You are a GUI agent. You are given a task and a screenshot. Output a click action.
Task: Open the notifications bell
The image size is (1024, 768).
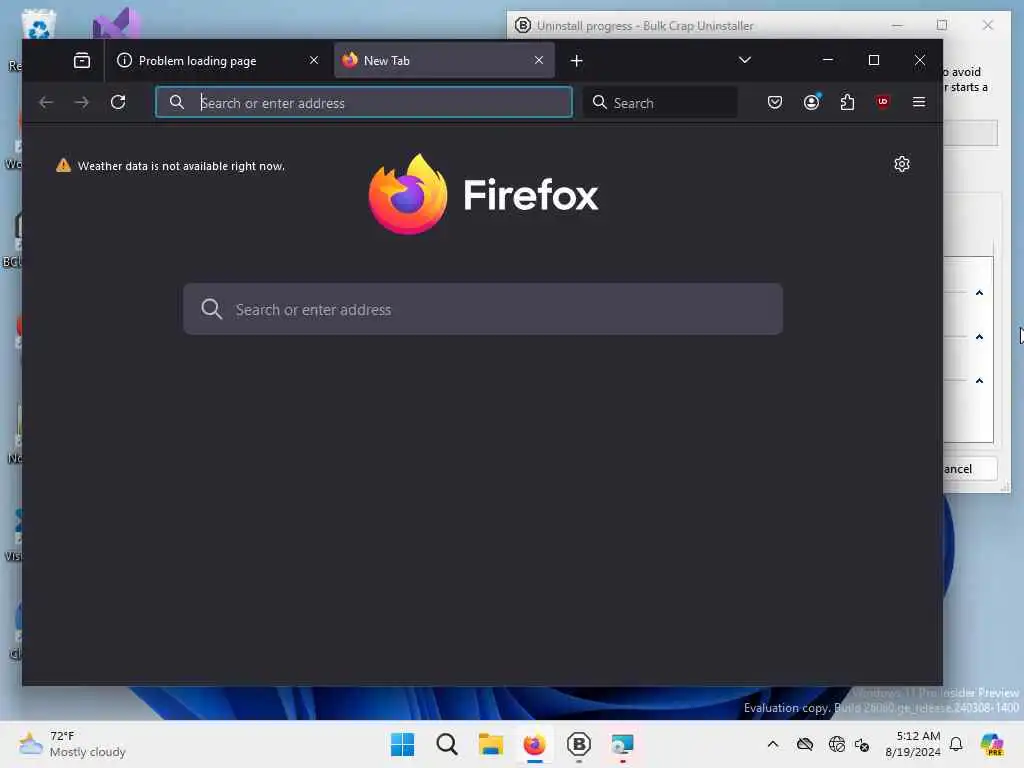point(956,744)
